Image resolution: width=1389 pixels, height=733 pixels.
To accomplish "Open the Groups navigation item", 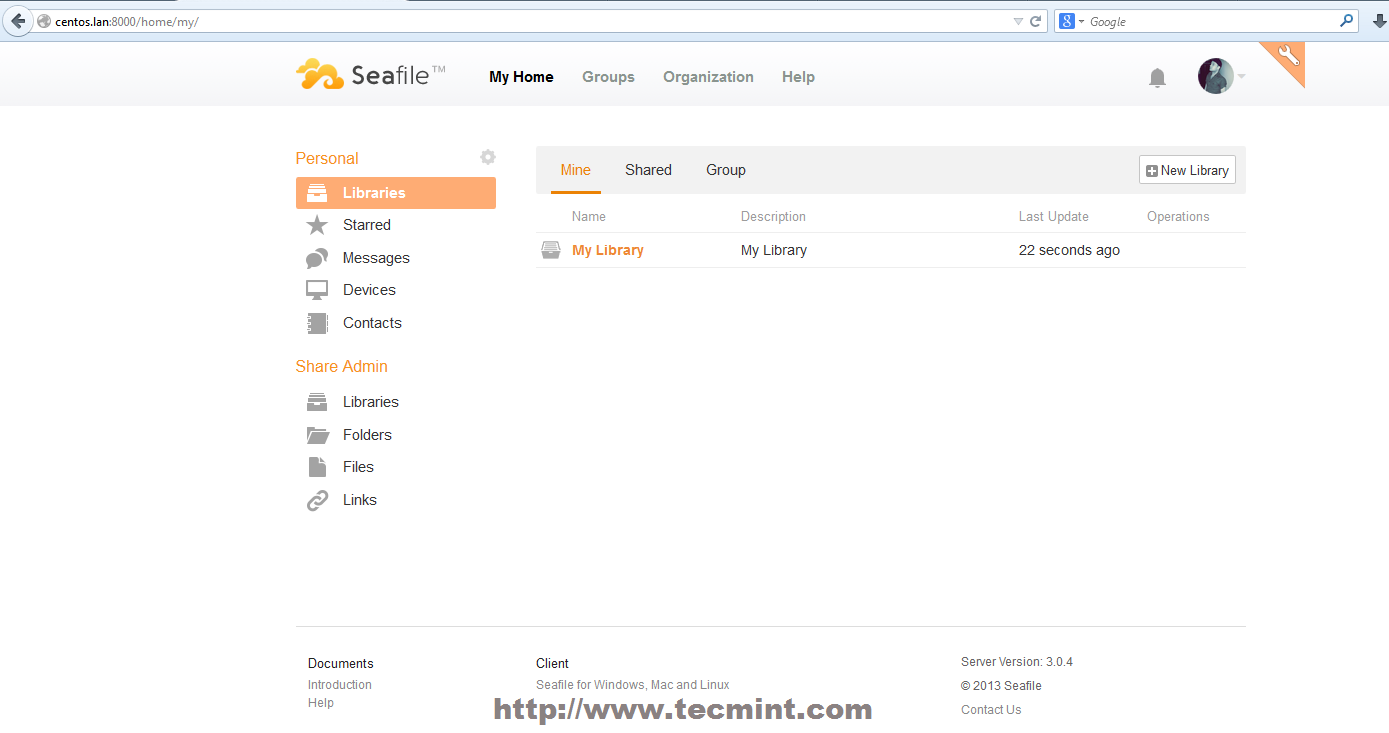I will click(608, 77).
